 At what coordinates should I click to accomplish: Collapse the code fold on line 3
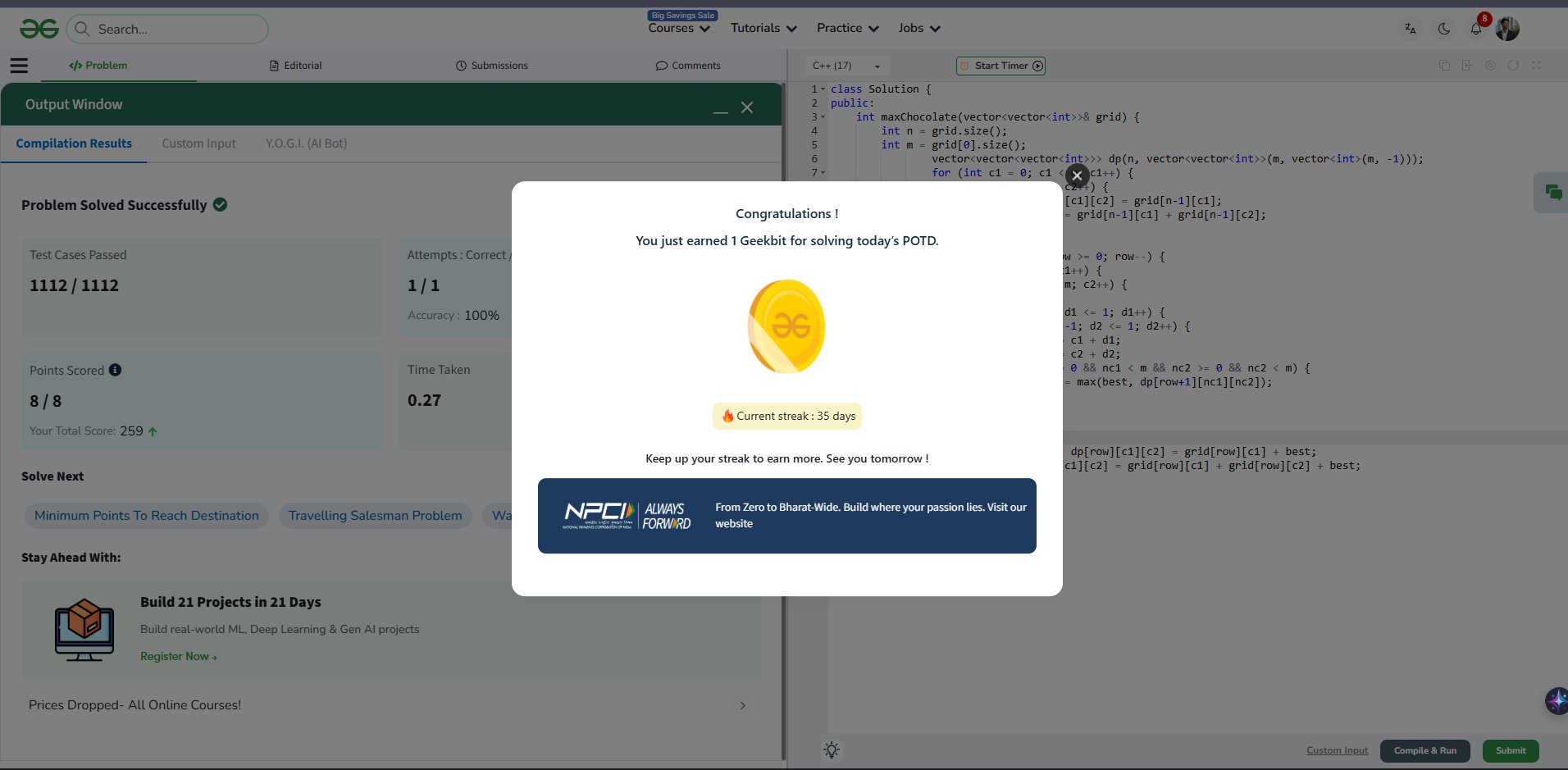[823, 117]
